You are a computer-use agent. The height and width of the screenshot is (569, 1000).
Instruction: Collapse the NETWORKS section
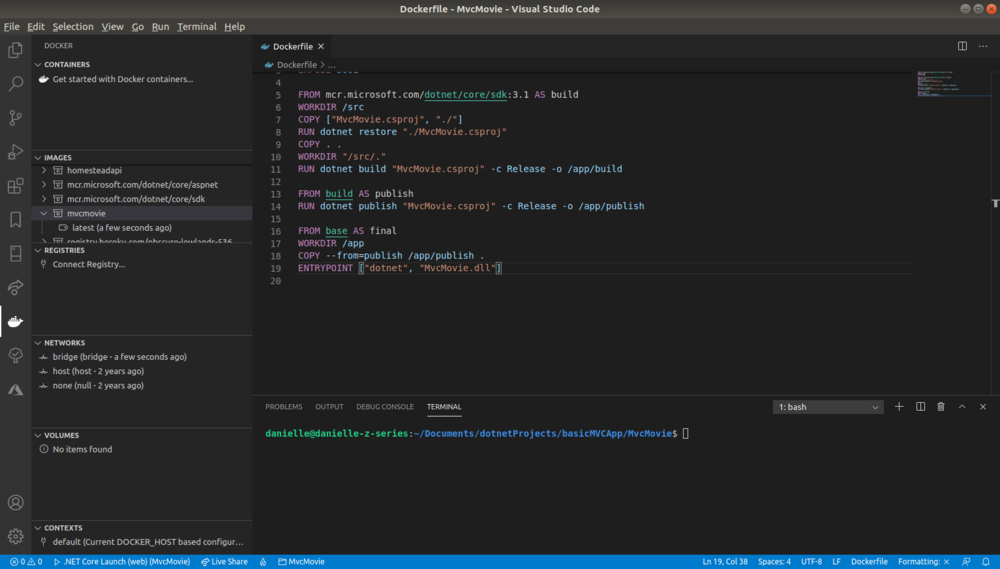38,343
